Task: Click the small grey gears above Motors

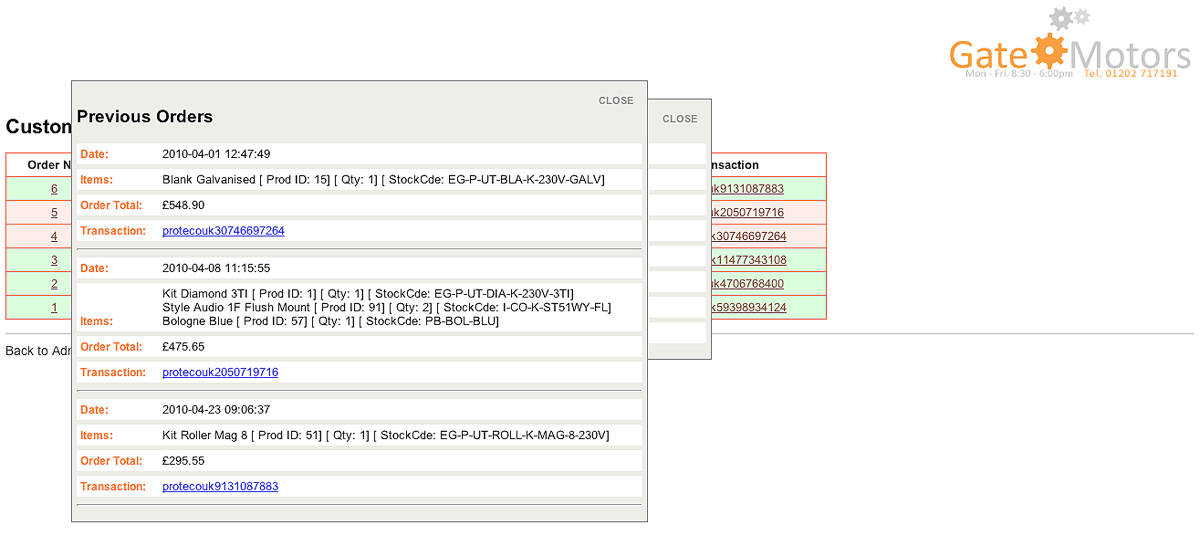Action: pyautogui.click(x=1069, y=17)
